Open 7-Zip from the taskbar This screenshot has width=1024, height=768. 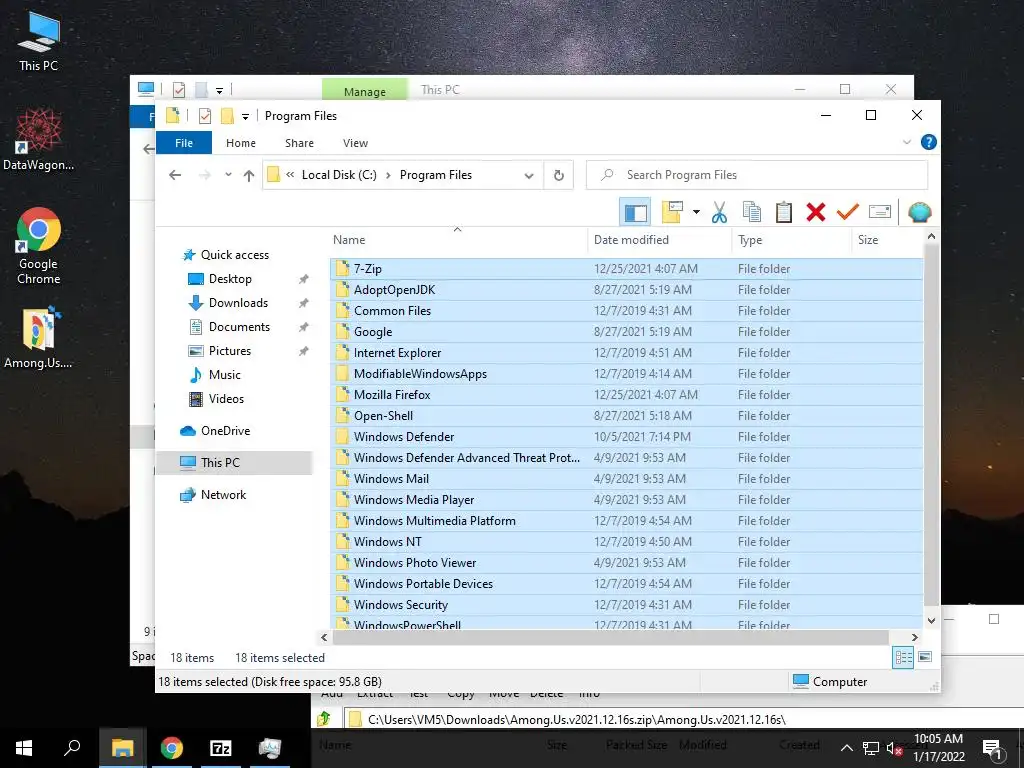[221, 748]
